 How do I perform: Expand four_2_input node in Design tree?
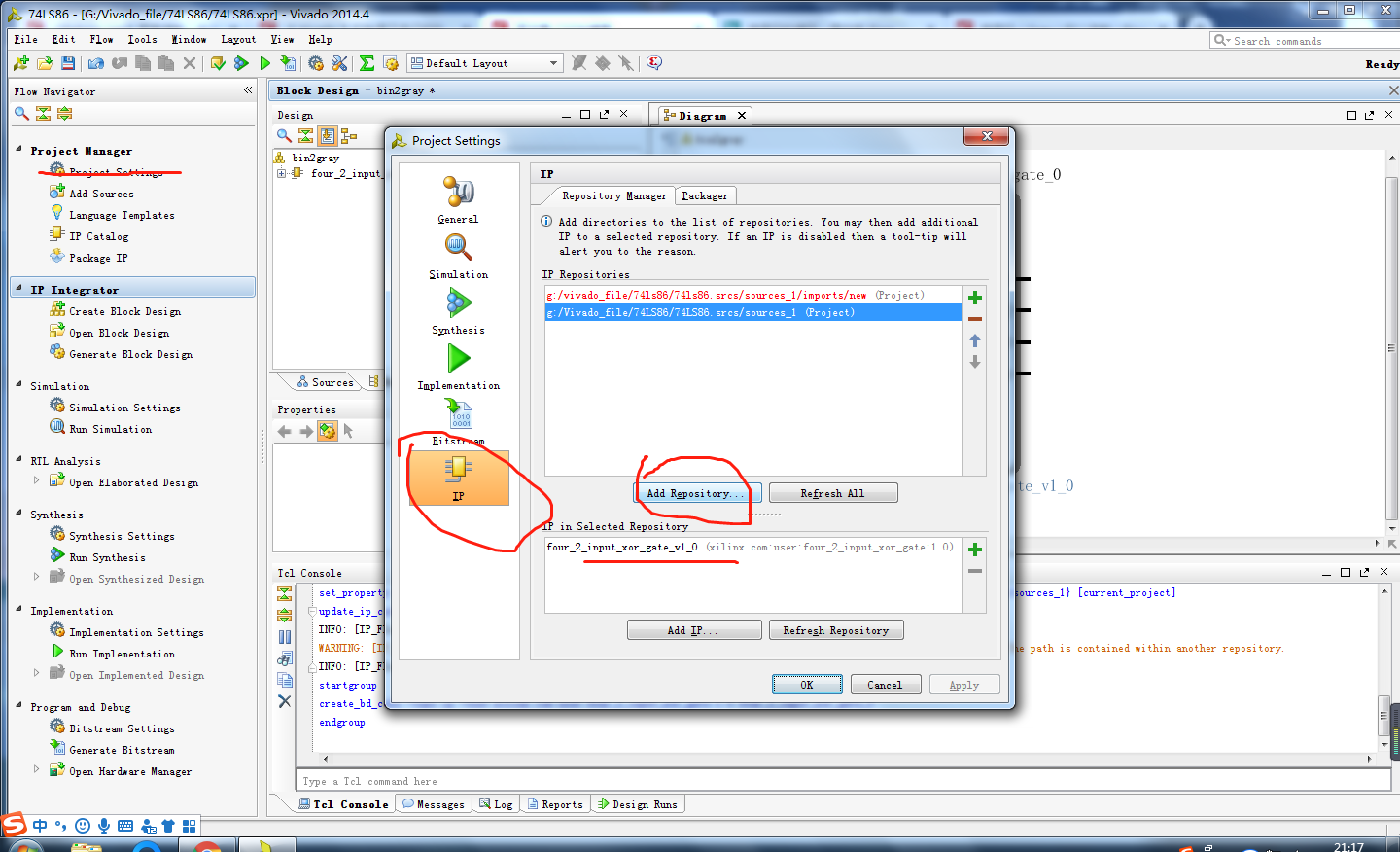coord(282,174)
